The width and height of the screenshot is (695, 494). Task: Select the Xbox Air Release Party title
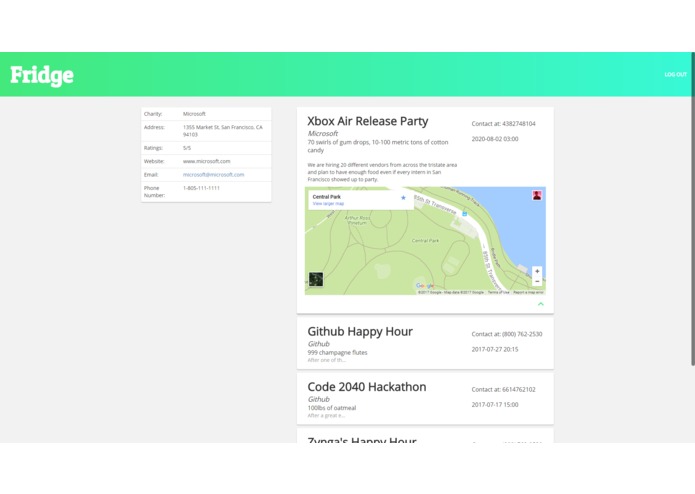(367, 121)
